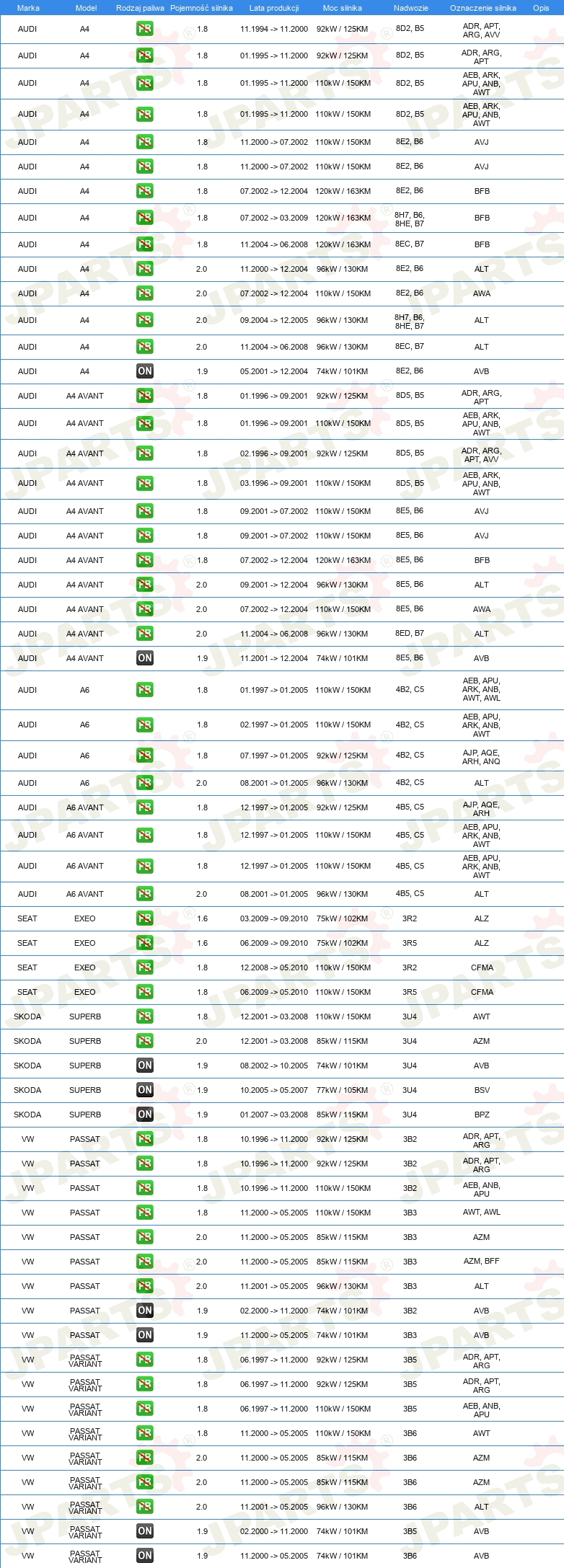This screenshot has width=564, height=1568.
Task: Click the Marka column header
Action: (x=28, y=8)
